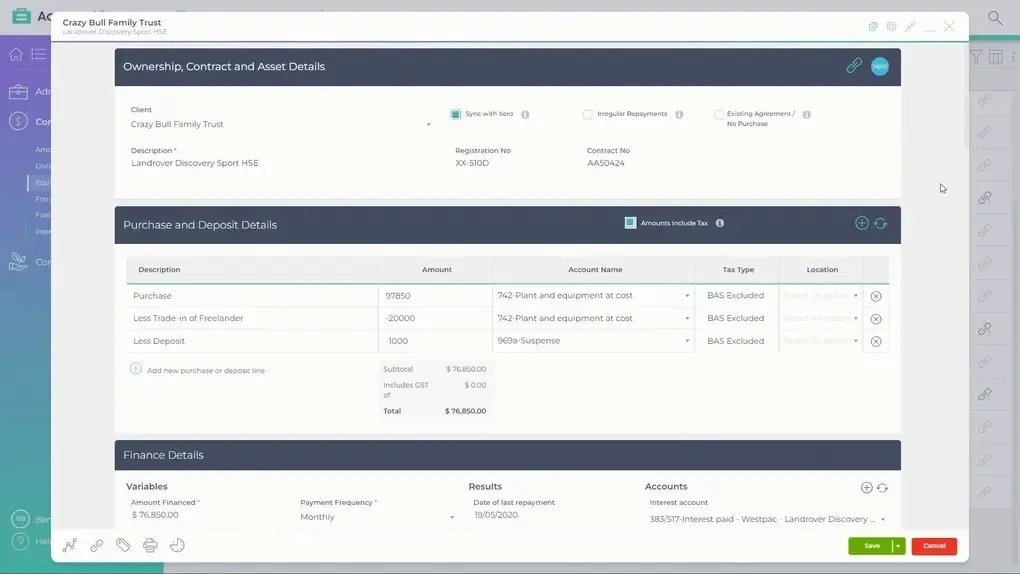Click the Xero badge in Ownership header

click(880, 66)
